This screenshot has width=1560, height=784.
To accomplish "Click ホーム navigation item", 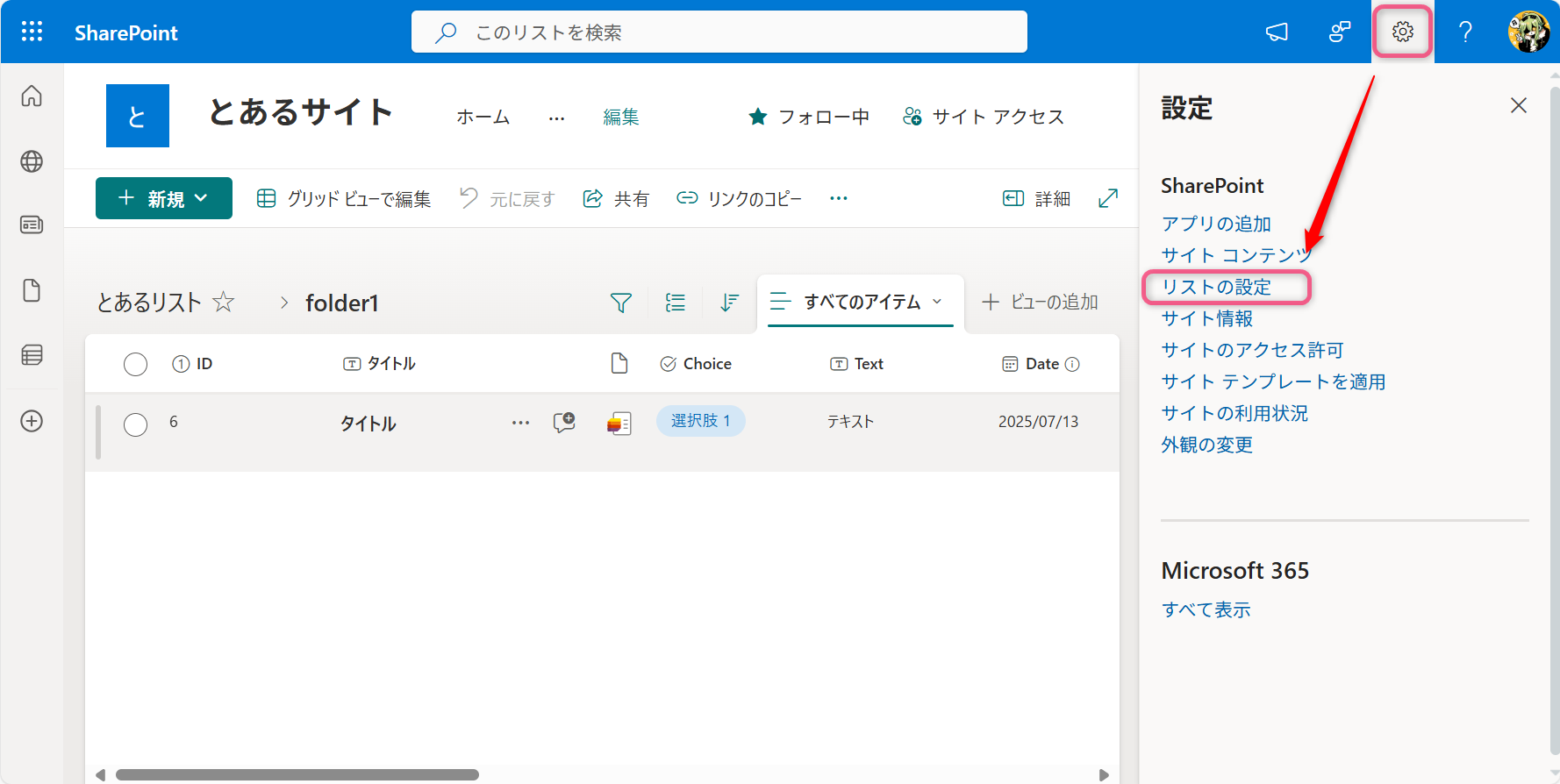I will 483,117.
